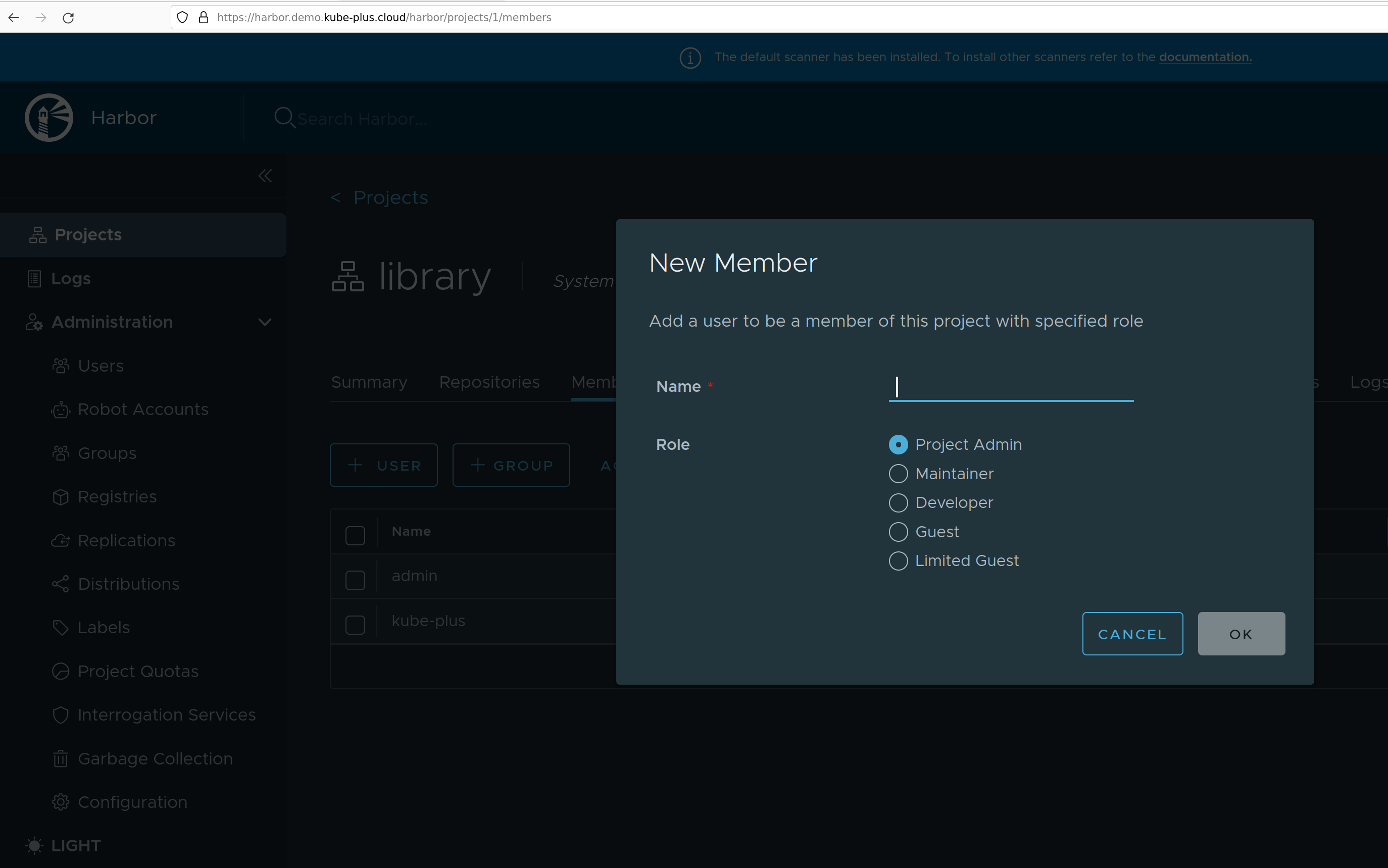Click the search magnifier icon
Screen dimensions: 1388x868
click(x=285, y=118)
